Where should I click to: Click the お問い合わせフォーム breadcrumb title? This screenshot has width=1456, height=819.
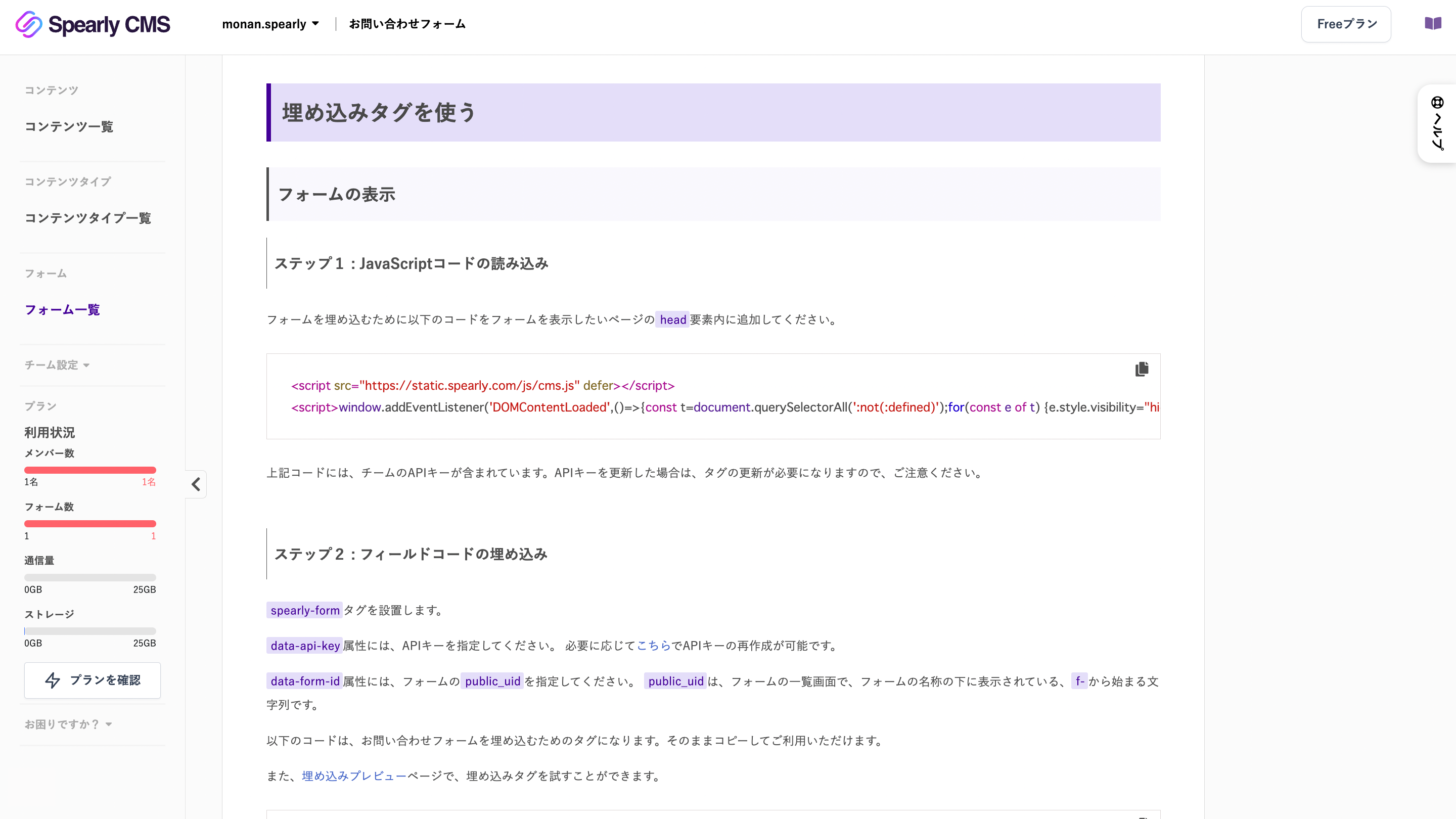tap(407, 24)
